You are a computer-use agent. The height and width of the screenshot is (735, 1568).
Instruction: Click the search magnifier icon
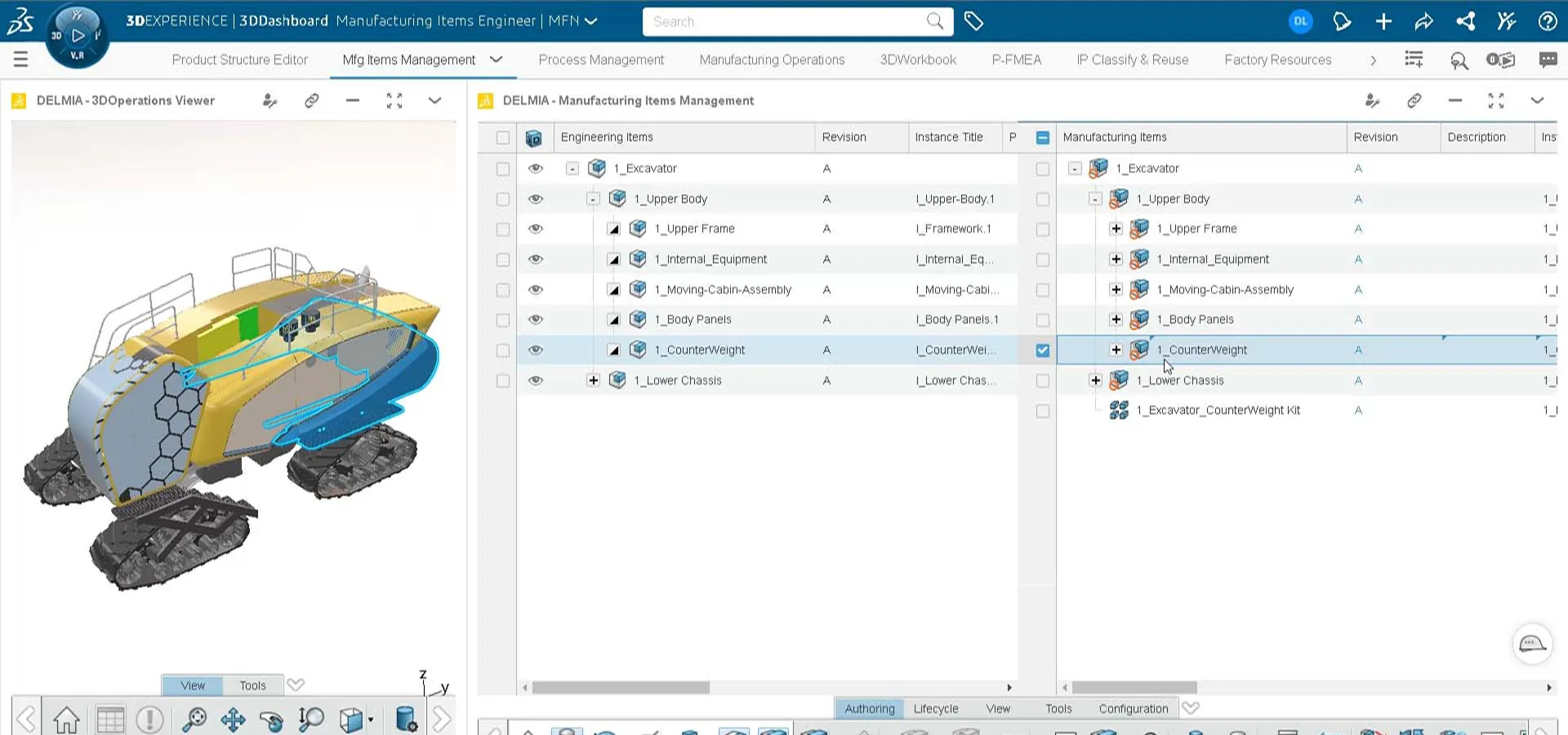(935, 21)
